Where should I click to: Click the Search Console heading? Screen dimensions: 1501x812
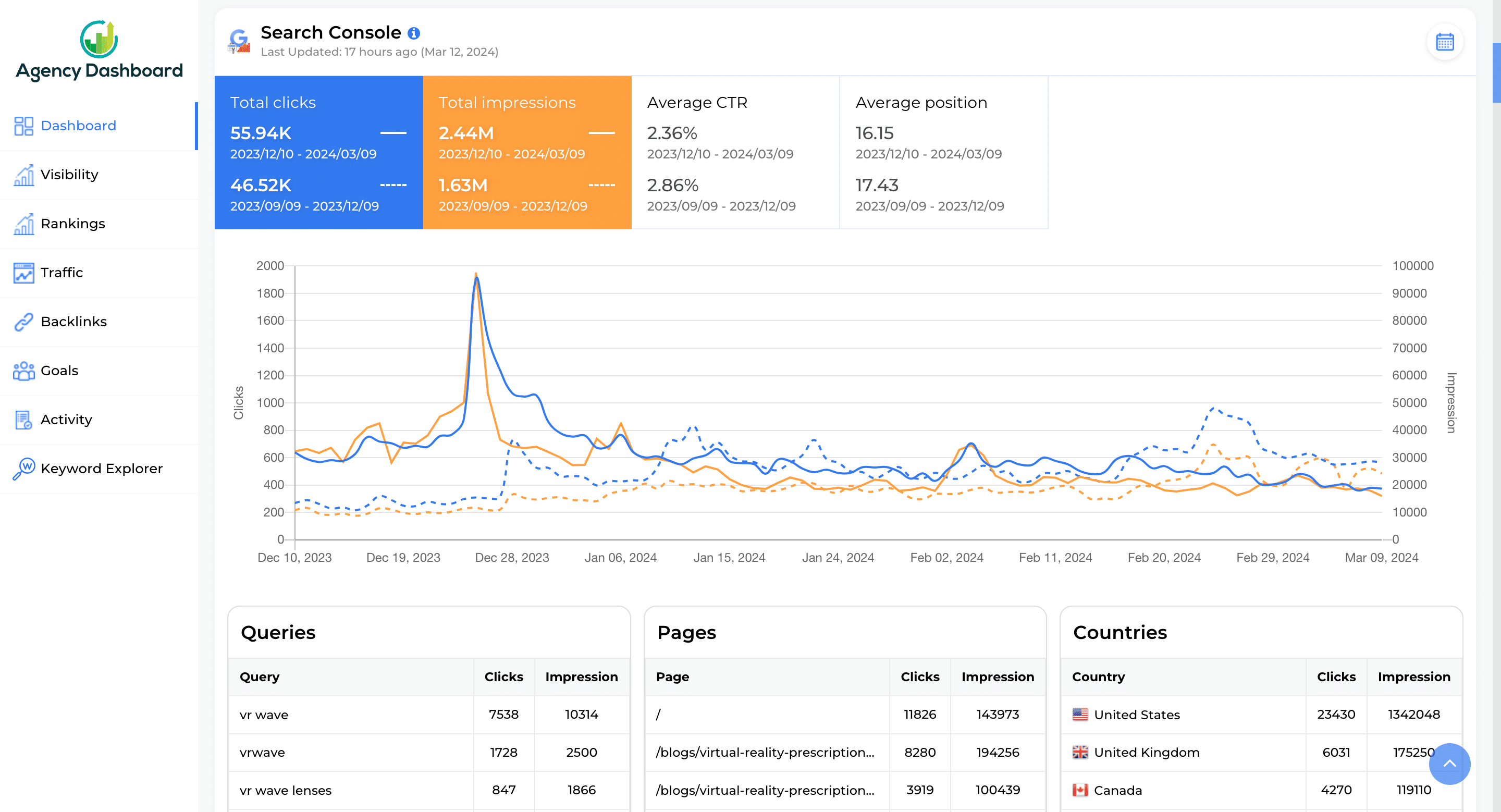(x=330, y=33)
